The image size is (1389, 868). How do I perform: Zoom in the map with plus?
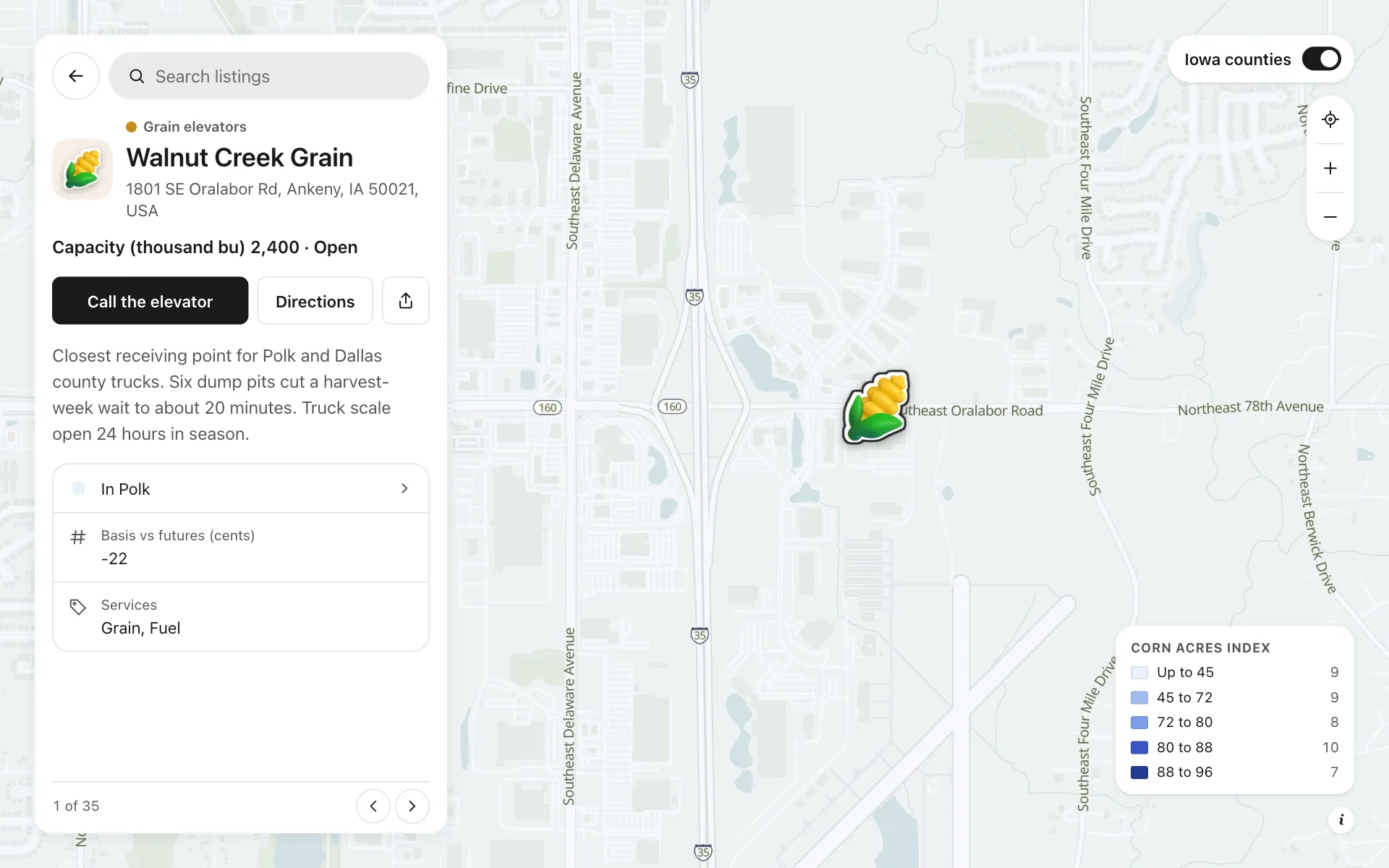click(x=1330, y=169)
